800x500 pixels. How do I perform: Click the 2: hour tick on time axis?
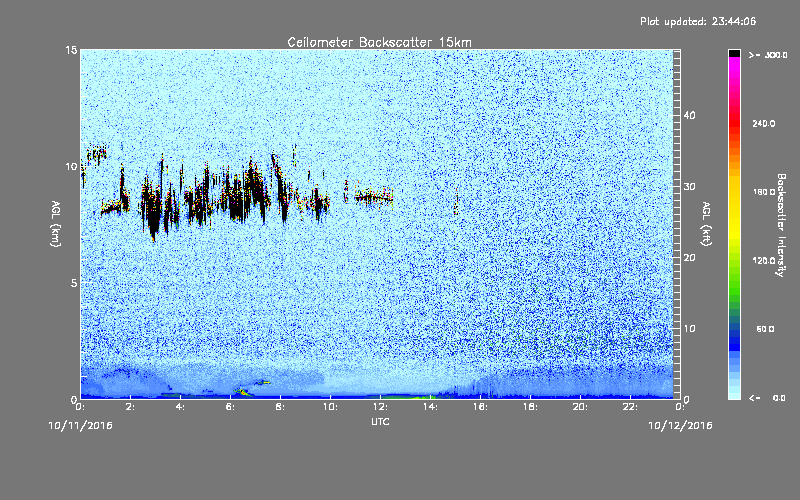[130, 407]
